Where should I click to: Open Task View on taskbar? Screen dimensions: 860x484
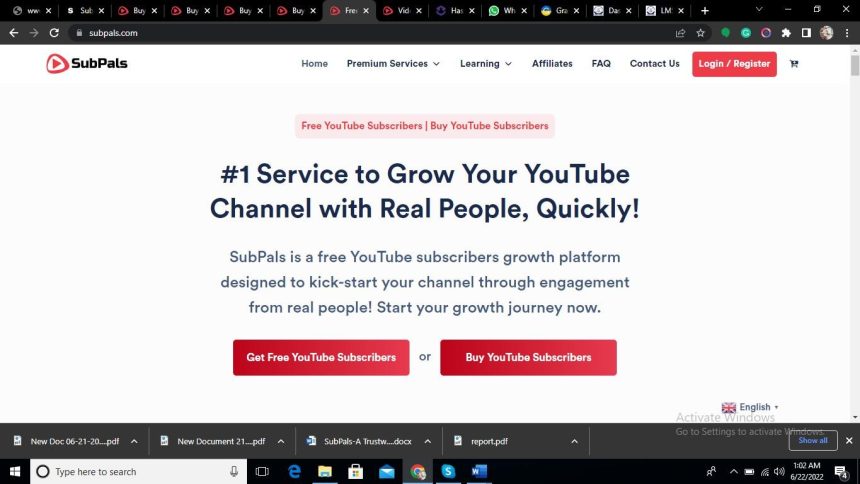(262, 471)
